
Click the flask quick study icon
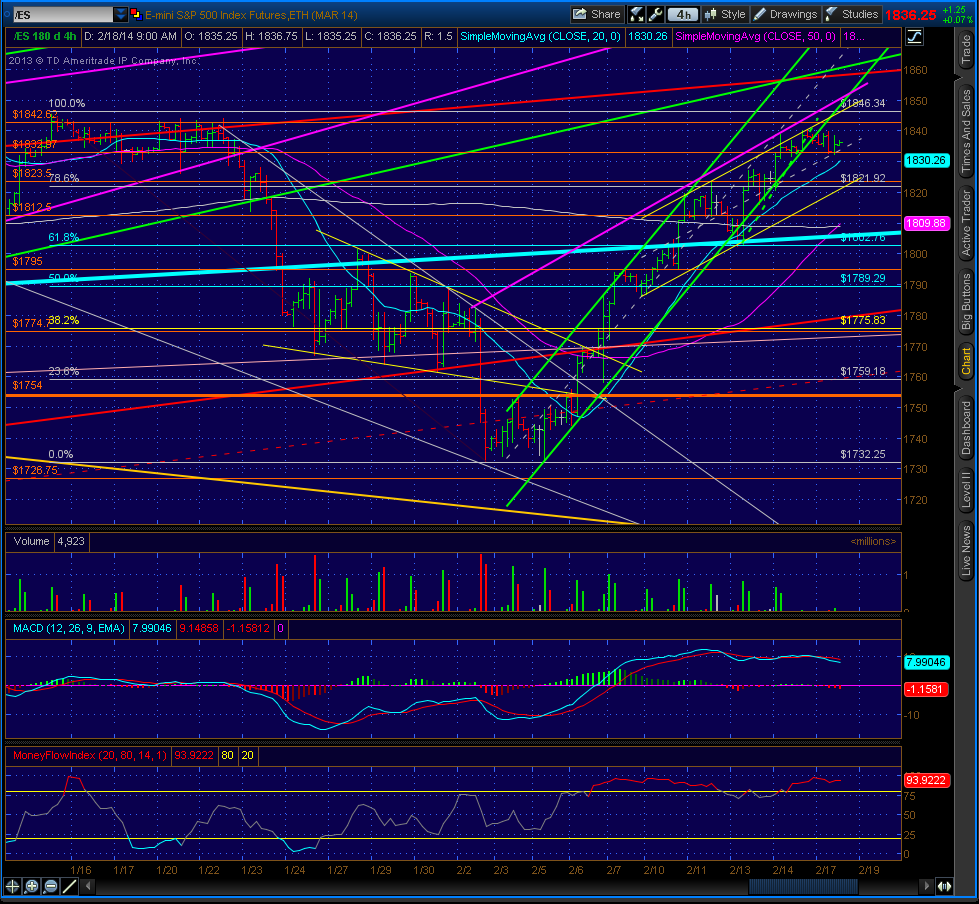point(636,14)
